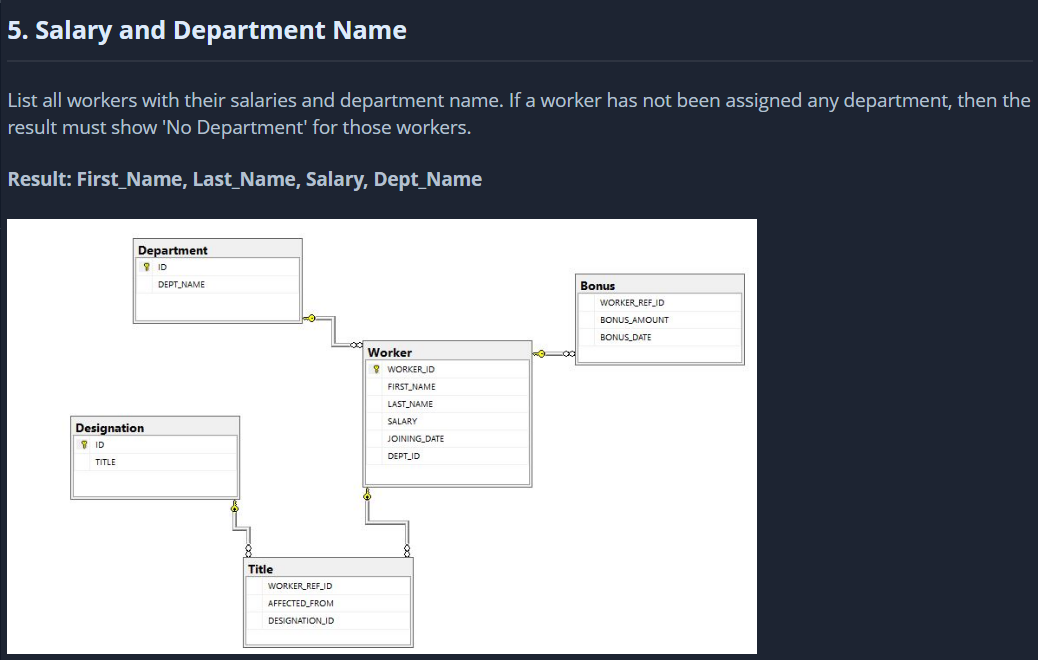1038x660 pixels.
Task: Select the Title table header bar
Action: coord(260,569)
